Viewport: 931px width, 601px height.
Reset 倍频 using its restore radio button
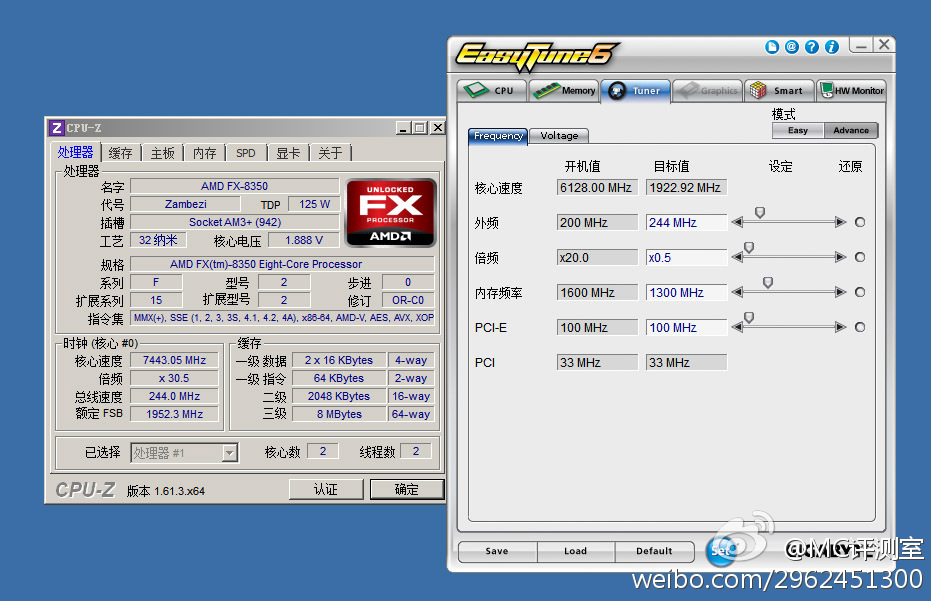click(x=860, y=257)
